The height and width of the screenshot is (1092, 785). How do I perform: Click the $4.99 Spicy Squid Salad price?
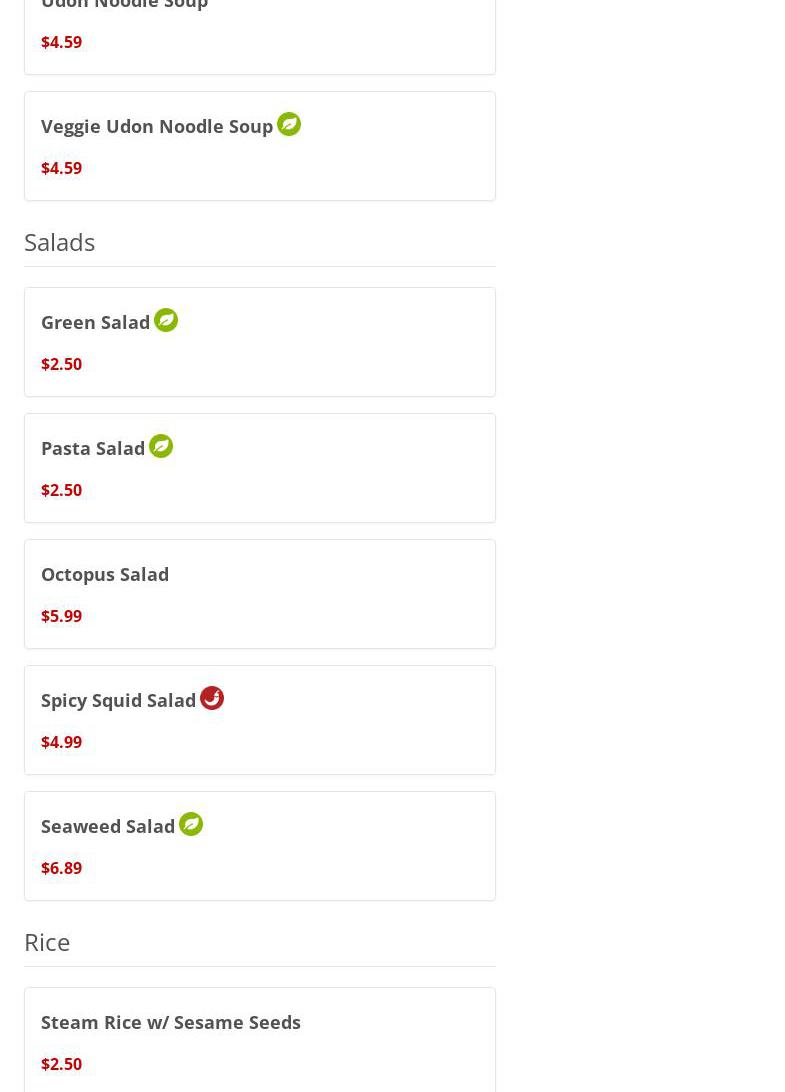point(61,742)
